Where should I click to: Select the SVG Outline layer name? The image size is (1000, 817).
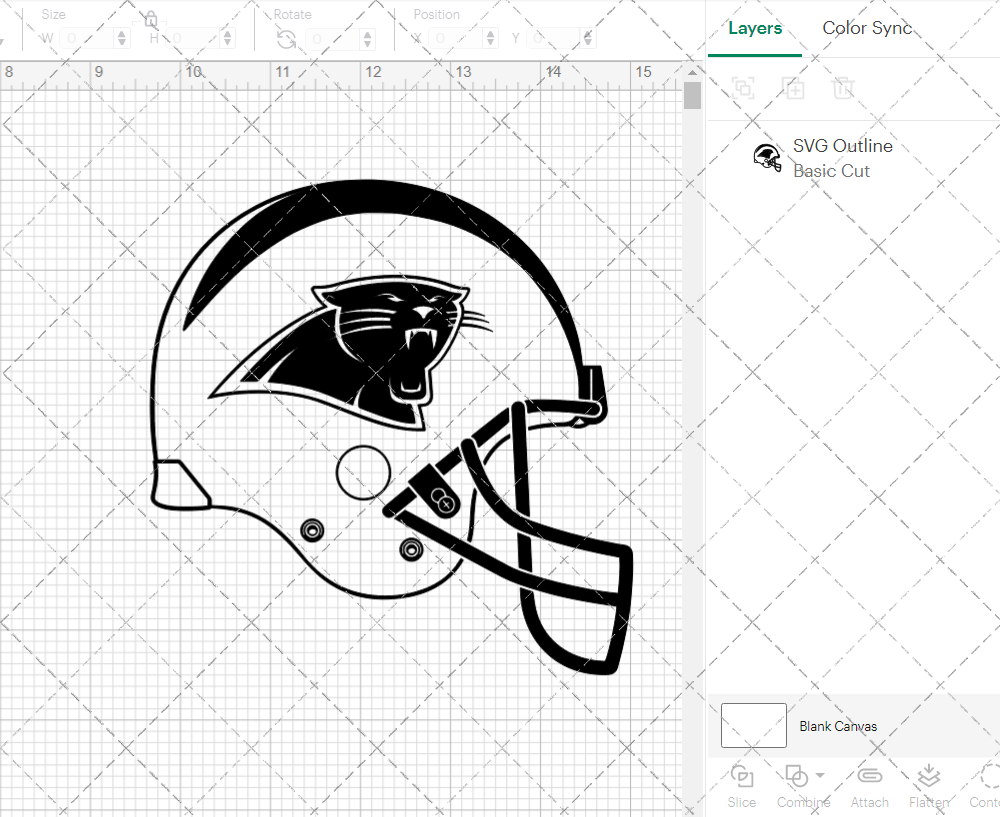coord(842,146)
